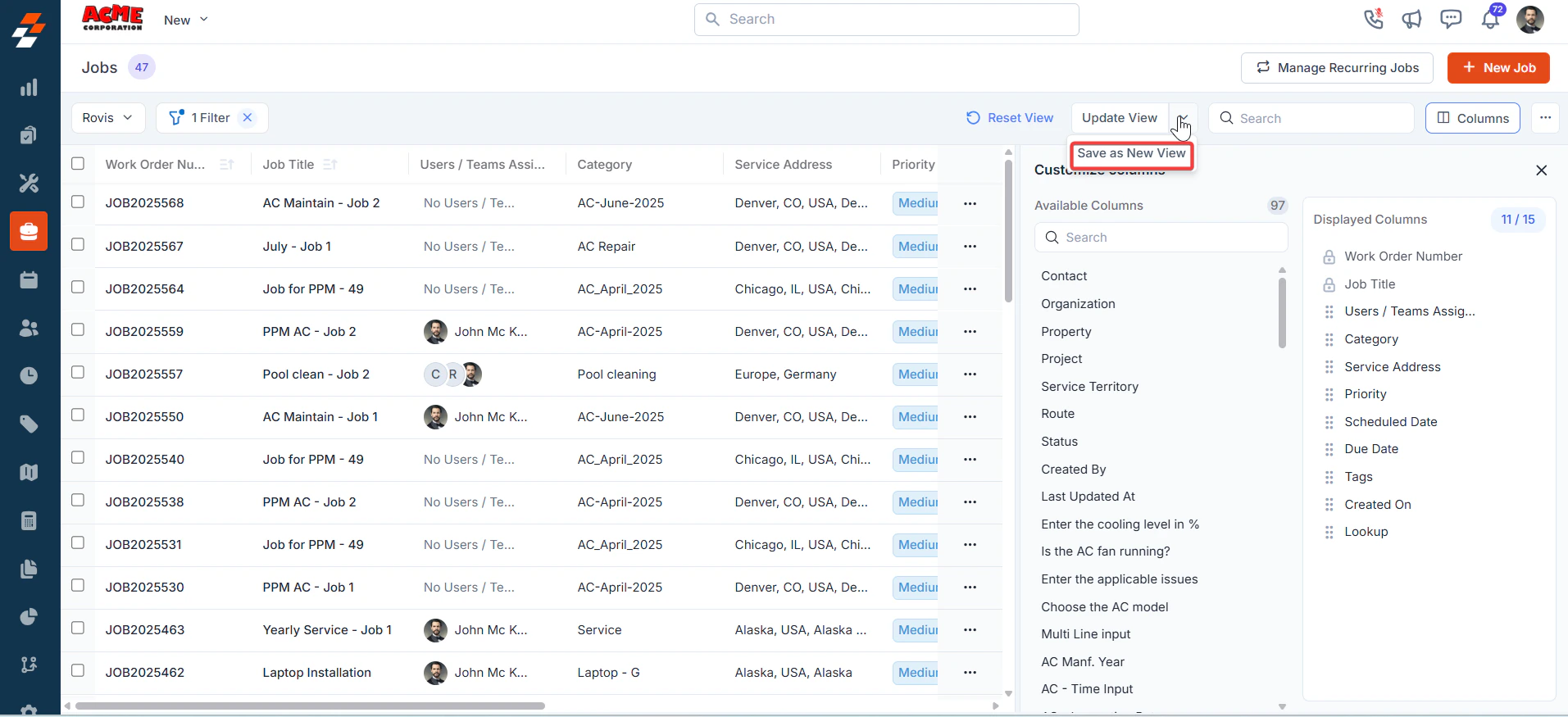Check the box for JOB2025557 row
This screenshot has width=1568, height=717.
pyautogui.click(x=78, y=372)
